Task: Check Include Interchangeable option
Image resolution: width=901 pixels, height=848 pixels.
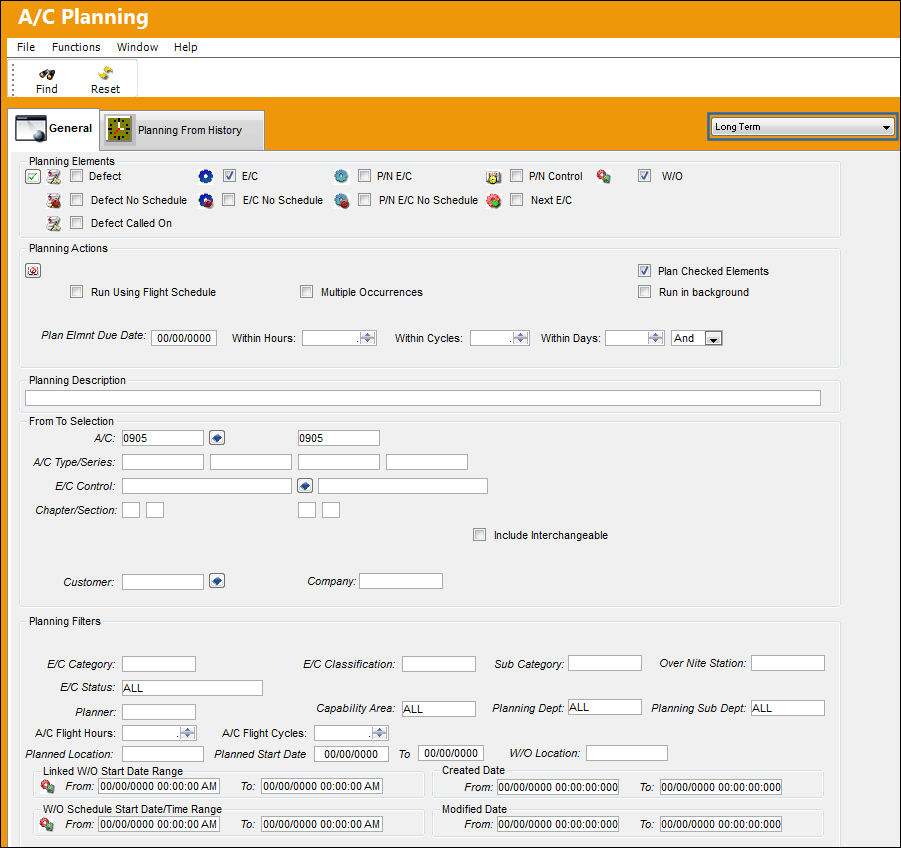Action: coord(479,535)
